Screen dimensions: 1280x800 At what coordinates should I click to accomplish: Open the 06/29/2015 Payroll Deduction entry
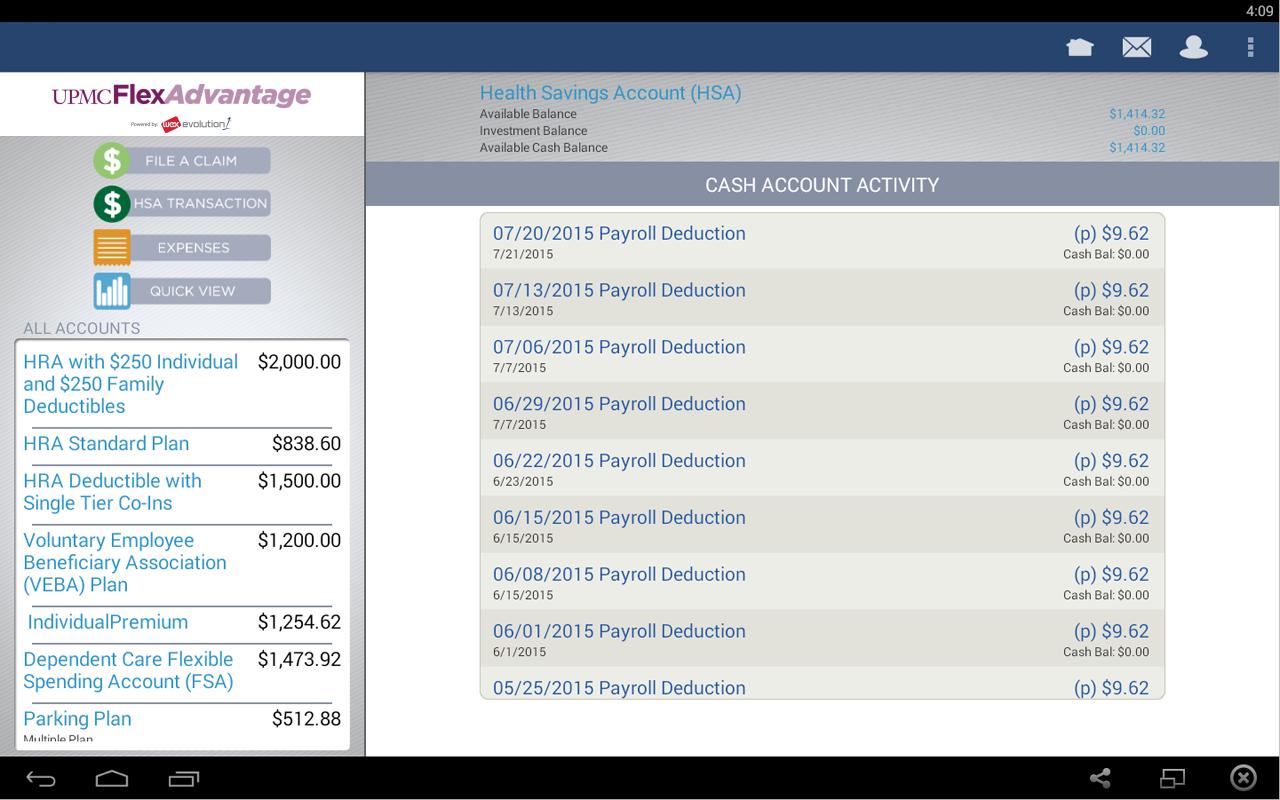[822, 412]
